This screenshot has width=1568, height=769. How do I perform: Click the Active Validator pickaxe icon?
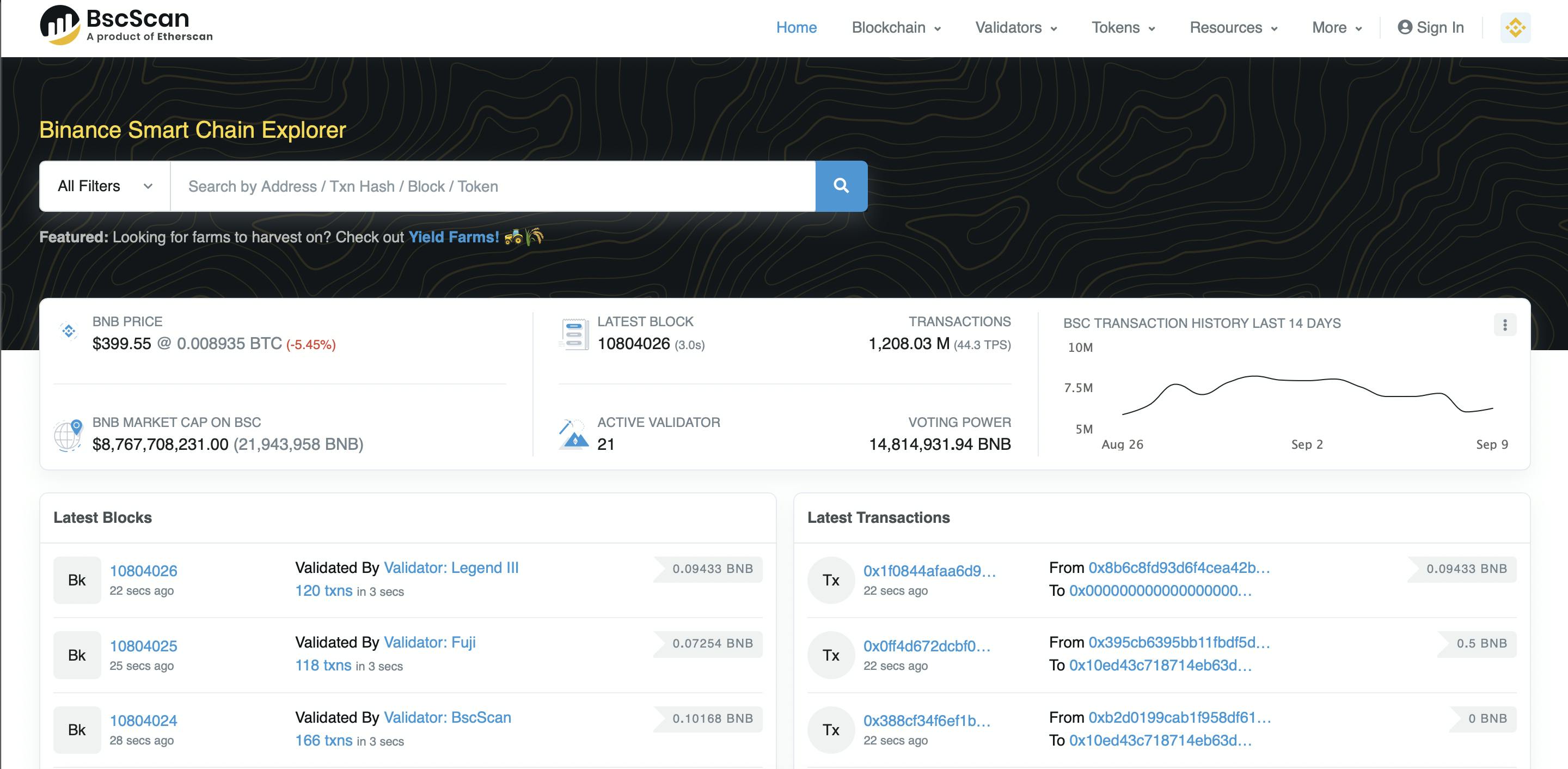pyautogui.click(x=573, y=434)
